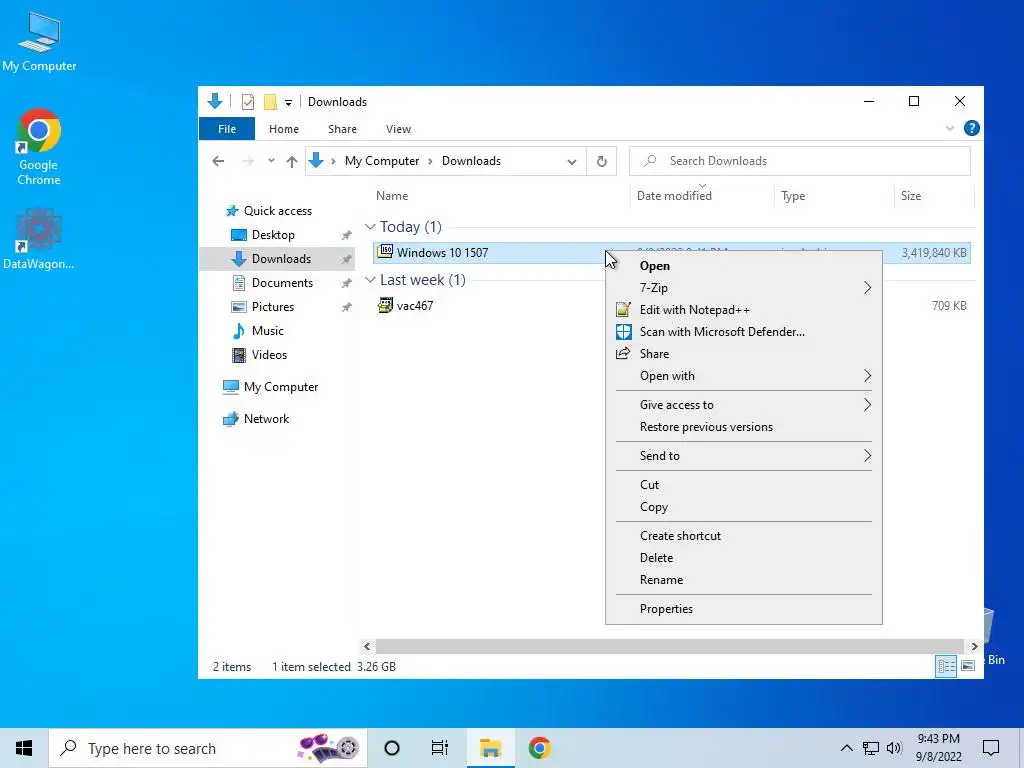Expand the Open with submenu
Viewport: 1024px width, 768px height.
pos(743,376)
